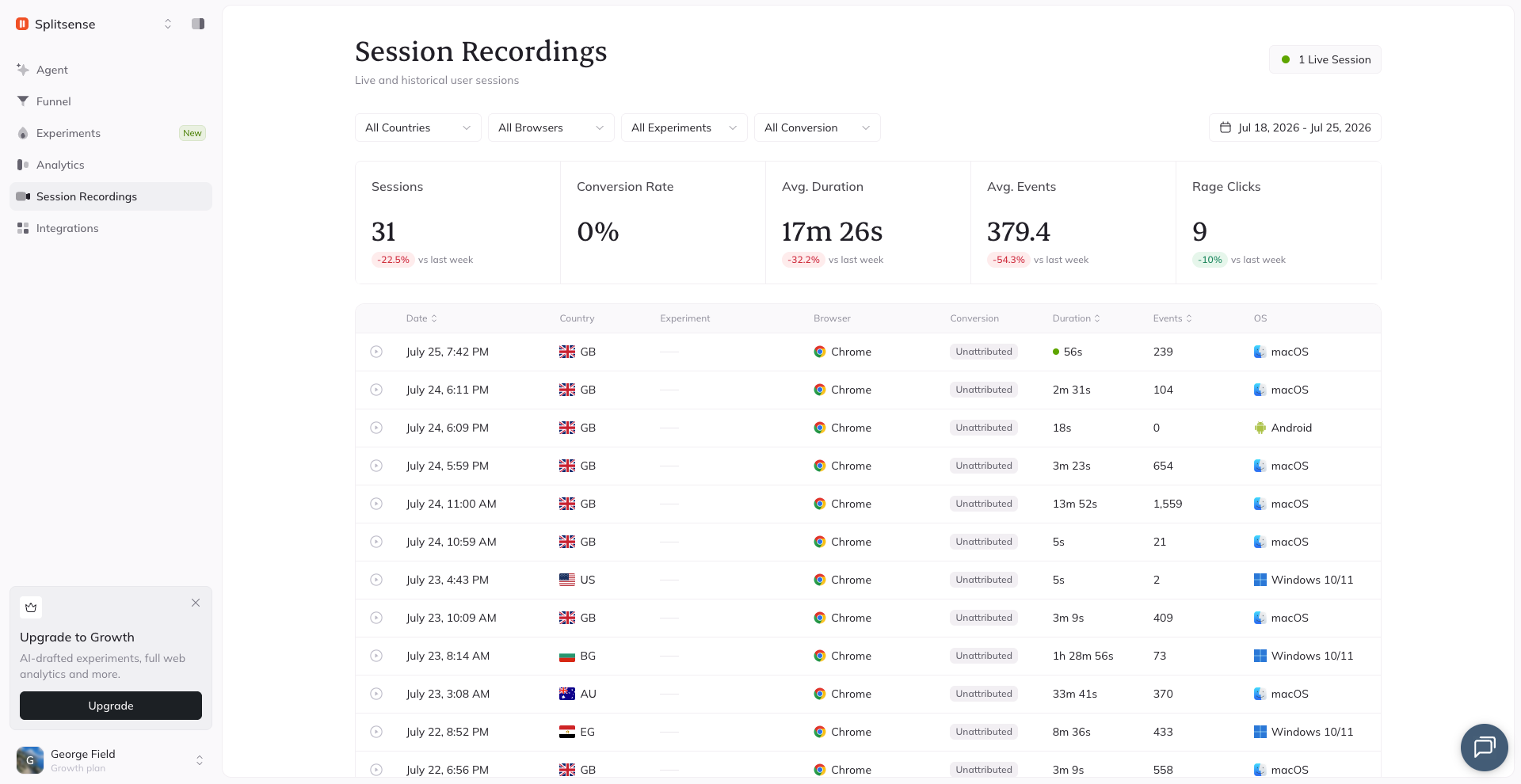Expand the Splitsense workspace switcher
The height and width of the screenshot is (784, 1521).
(x=168, y=24)
